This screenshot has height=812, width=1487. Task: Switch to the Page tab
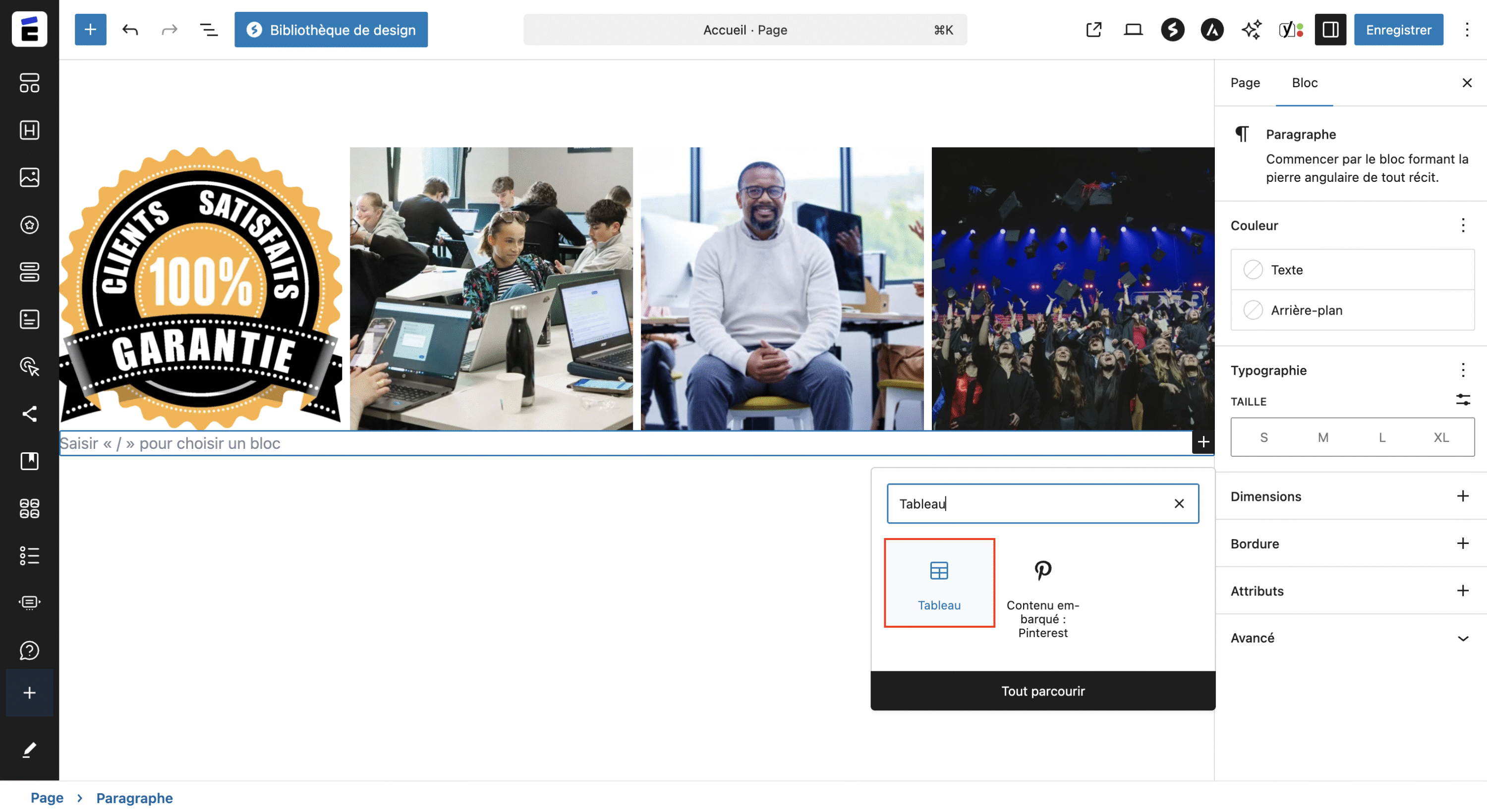pyautogui.click(x=1245, y=83)
